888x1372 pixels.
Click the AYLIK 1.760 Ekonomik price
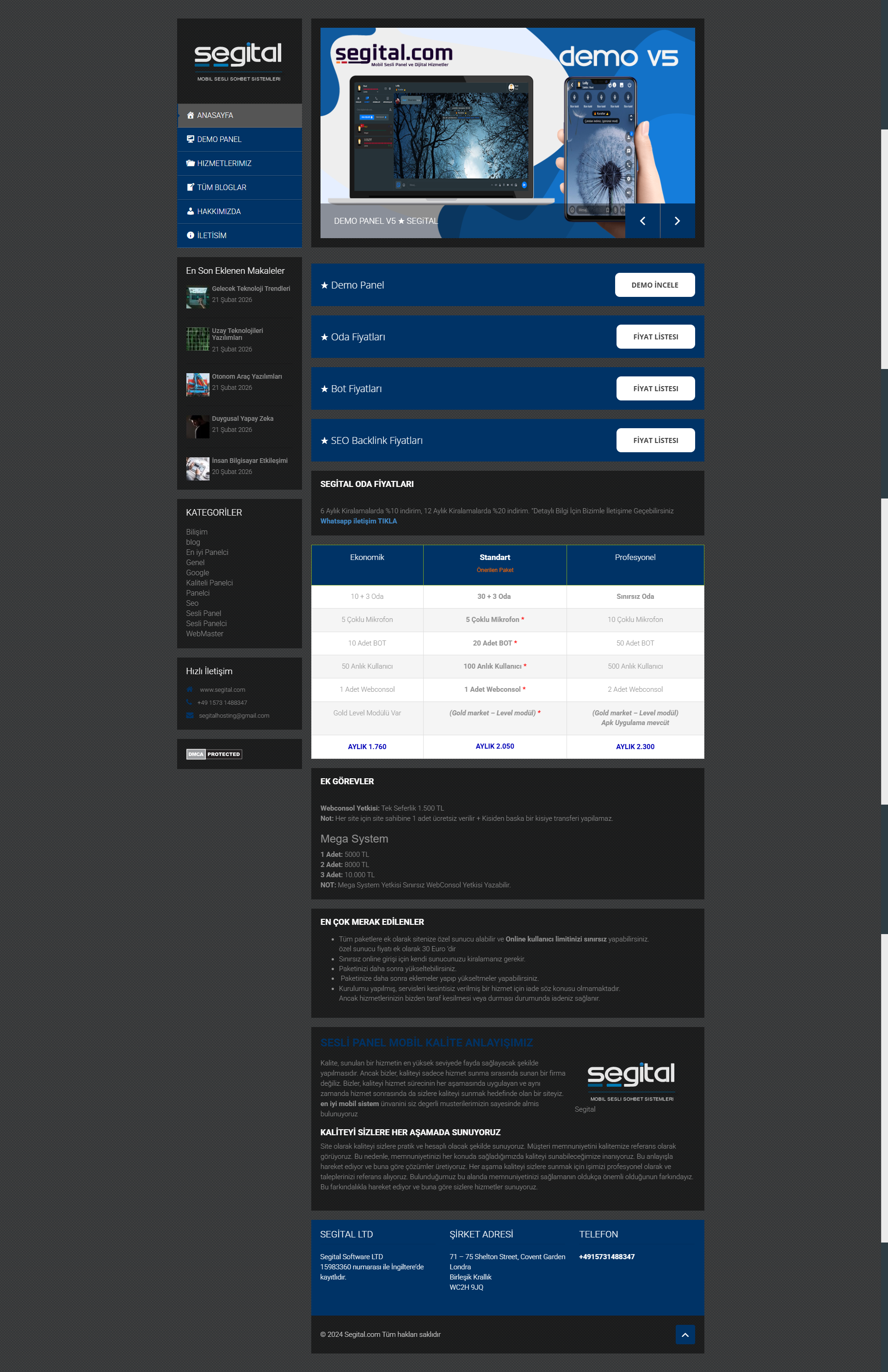[367, 746]
